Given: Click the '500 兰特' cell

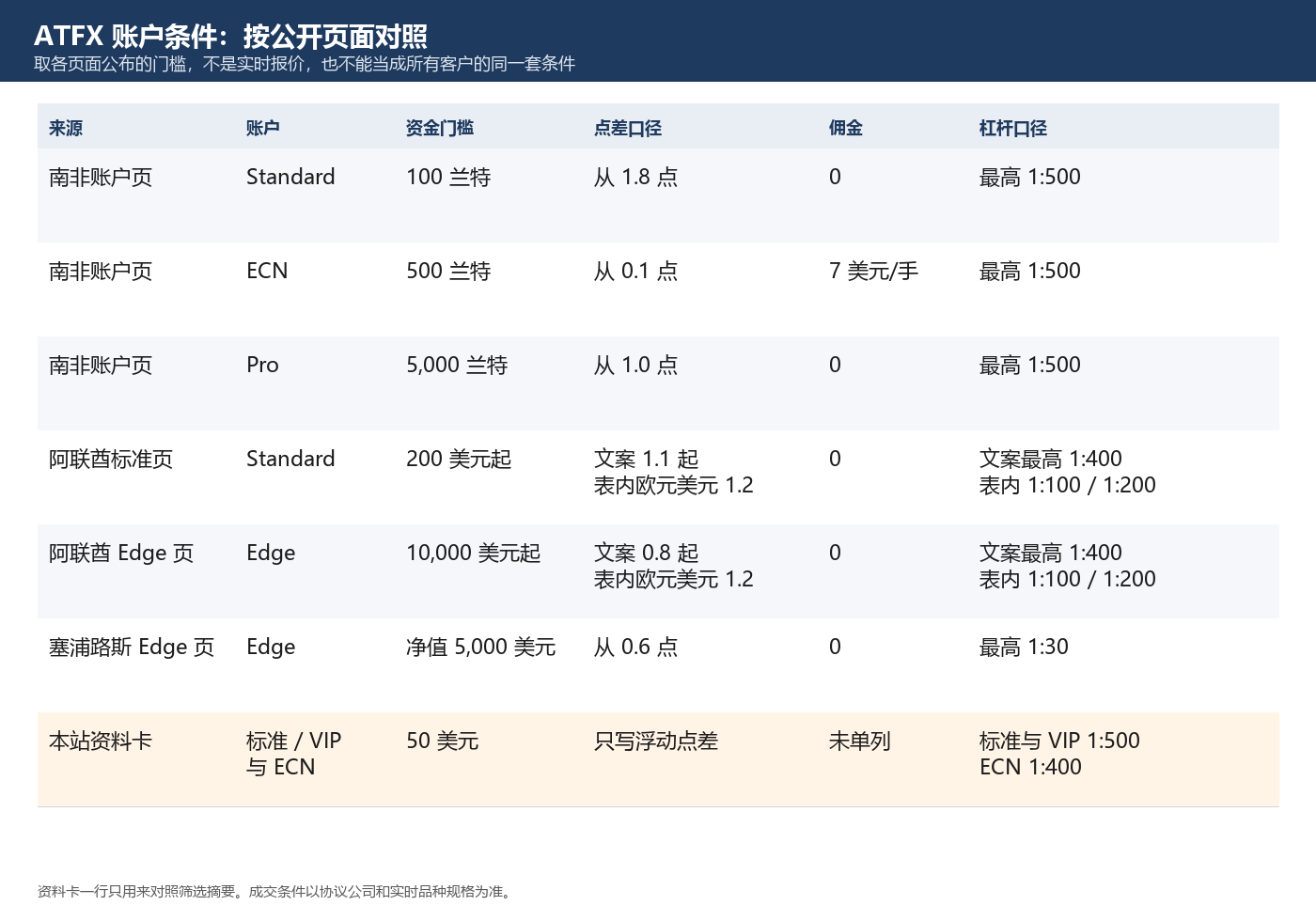Looking at the screenshot, I should (x=448, y=271).
